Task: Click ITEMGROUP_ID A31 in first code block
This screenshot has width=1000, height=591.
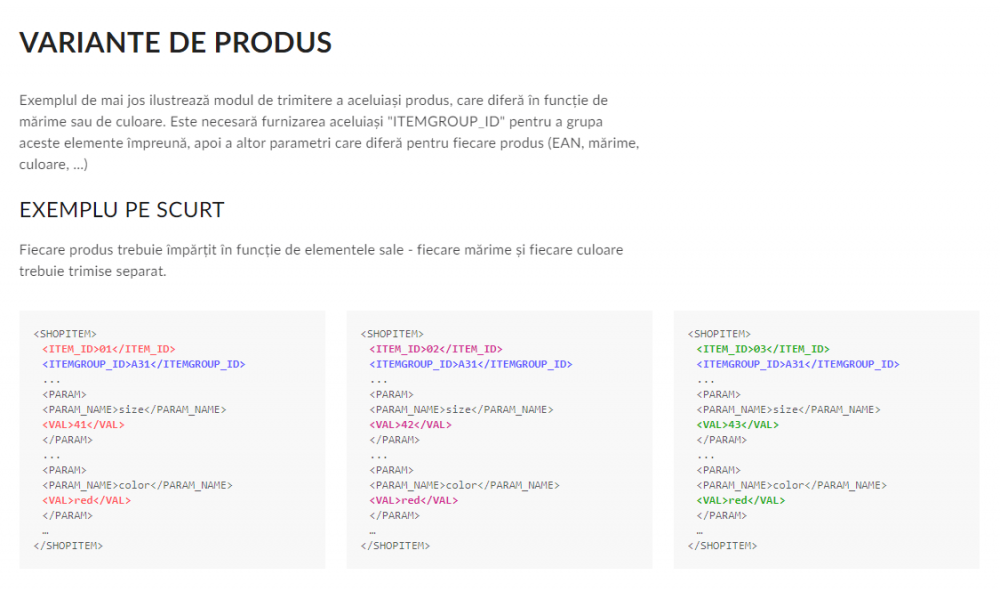Action: coord(144,365)
